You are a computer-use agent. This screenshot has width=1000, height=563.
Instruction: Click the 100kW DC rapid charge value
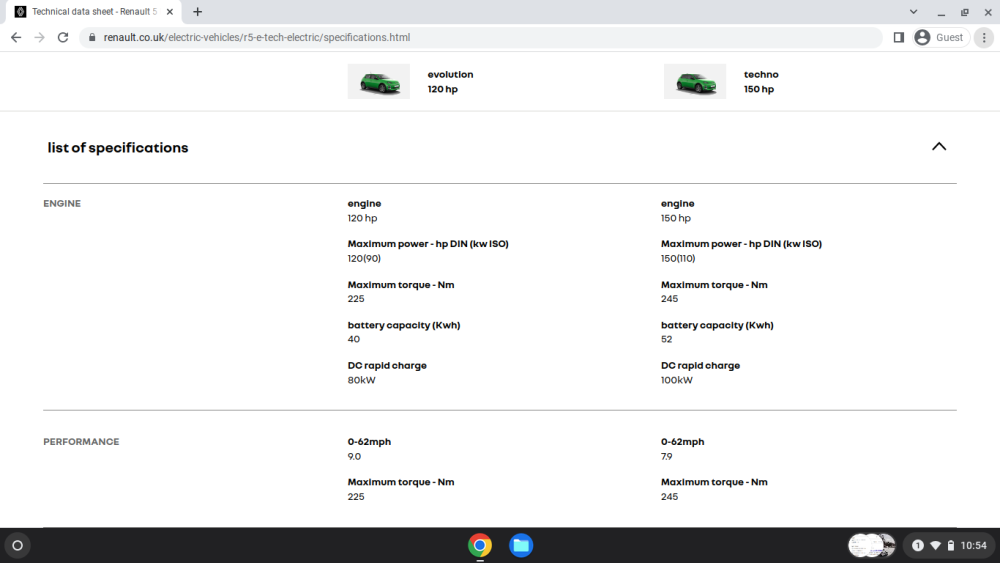(677, 380)
